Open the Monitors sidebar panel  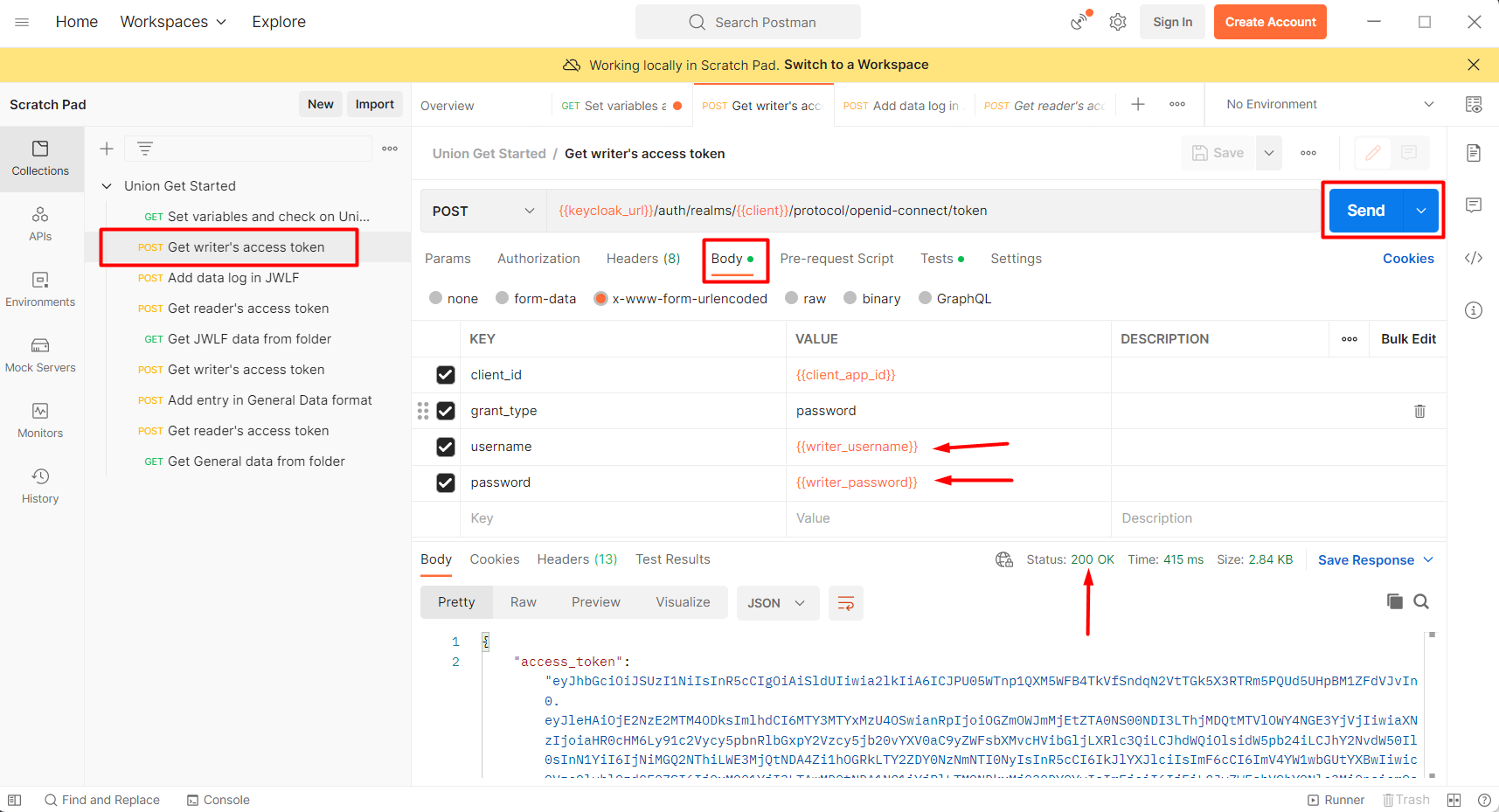click(40, 420)
